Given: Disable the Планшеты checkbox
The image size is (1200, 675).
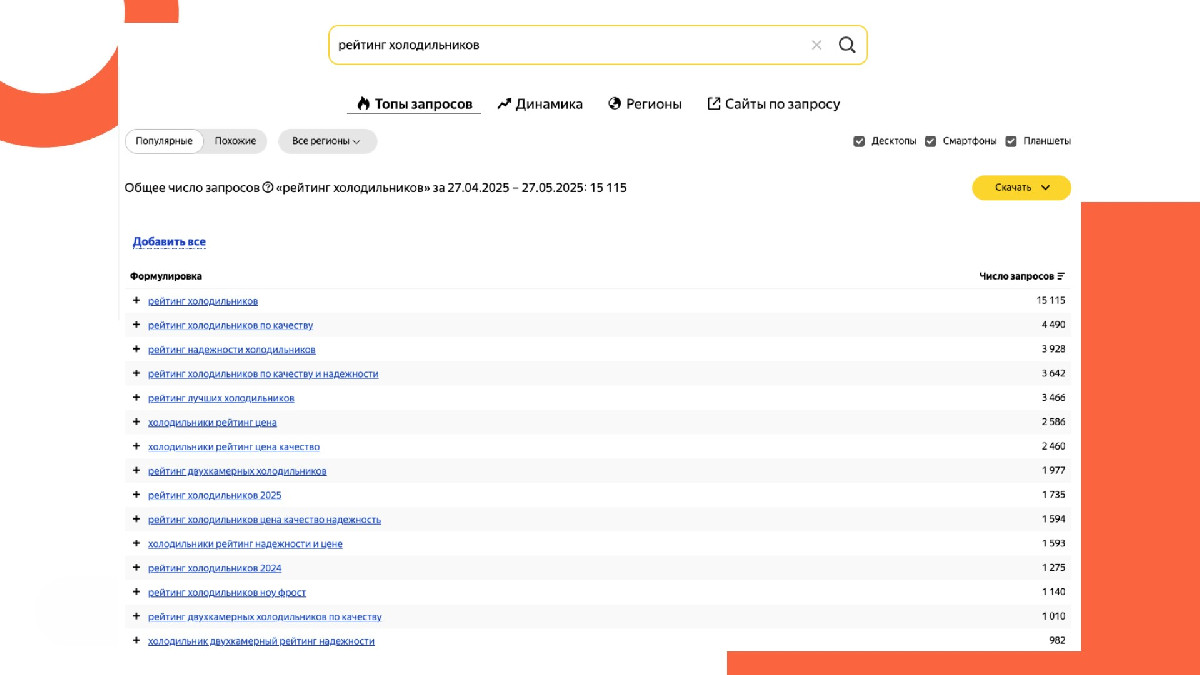Looking at the screenshot, I should point(1011,142).
